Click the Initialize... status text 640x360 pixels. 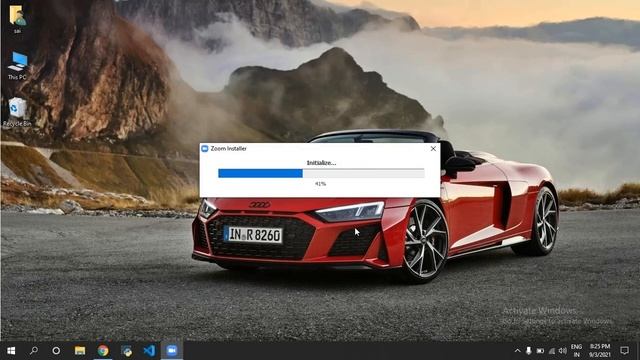coord(321,163)
